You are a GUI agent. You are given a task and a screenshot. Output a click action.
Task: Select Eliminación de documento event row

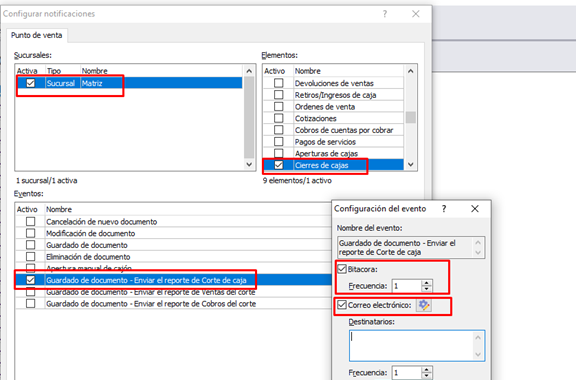coord(173,257)
